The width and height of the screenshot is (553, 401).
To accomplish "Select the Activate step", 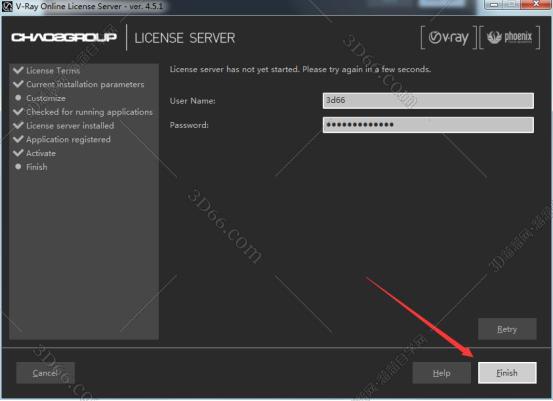I will pos(41,153).
